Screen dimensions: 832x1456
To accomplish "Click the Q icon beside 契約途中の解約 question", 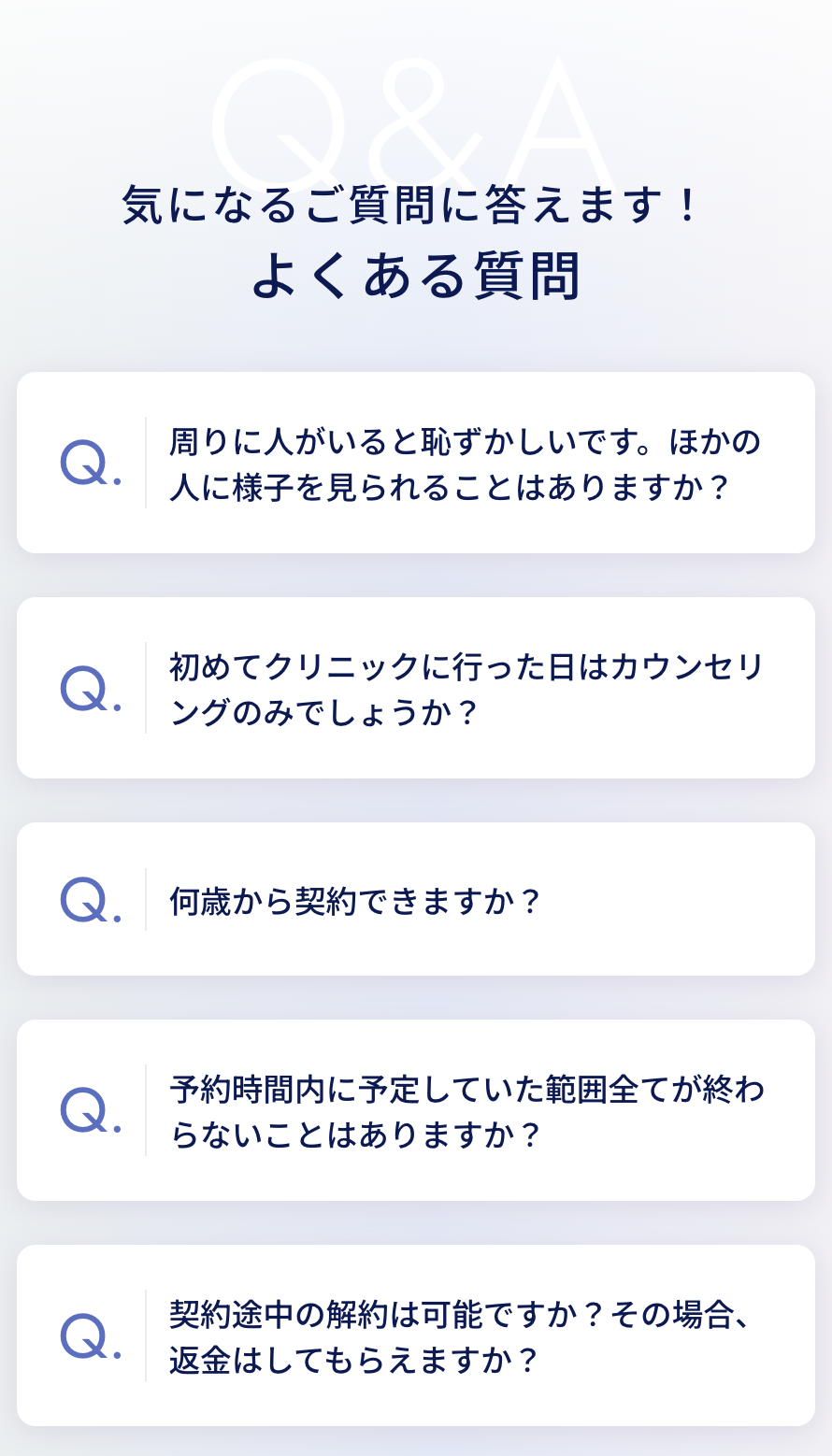I will click(x=91, y=1336).
